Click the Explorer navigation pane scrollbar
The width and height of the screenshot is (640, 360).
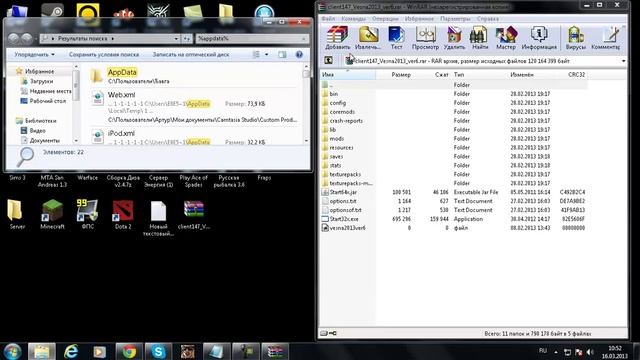tap(76, 104)
